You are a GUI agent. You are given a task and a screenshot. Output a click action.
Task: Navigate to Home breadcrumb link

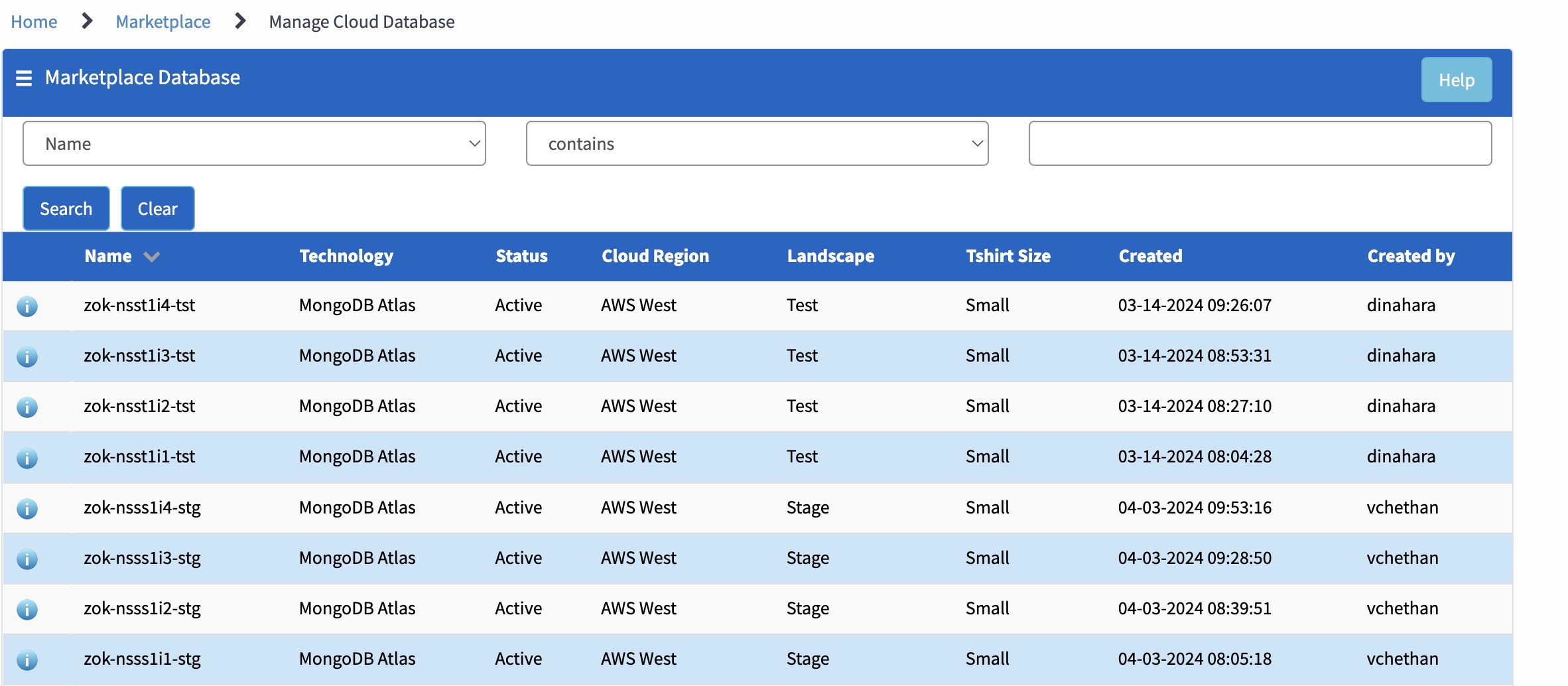pos(34,21)
